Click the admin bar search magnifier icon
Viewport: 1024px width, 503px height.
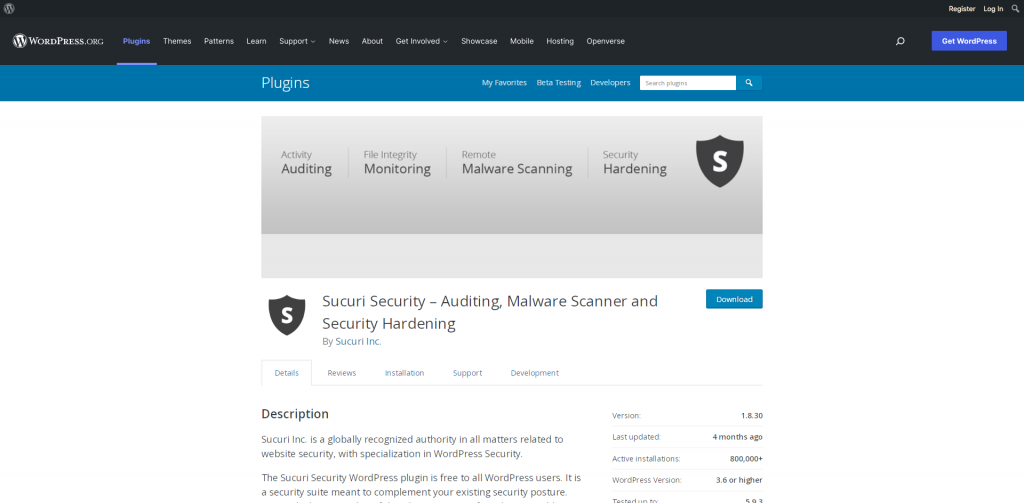tap(1014, 8)
